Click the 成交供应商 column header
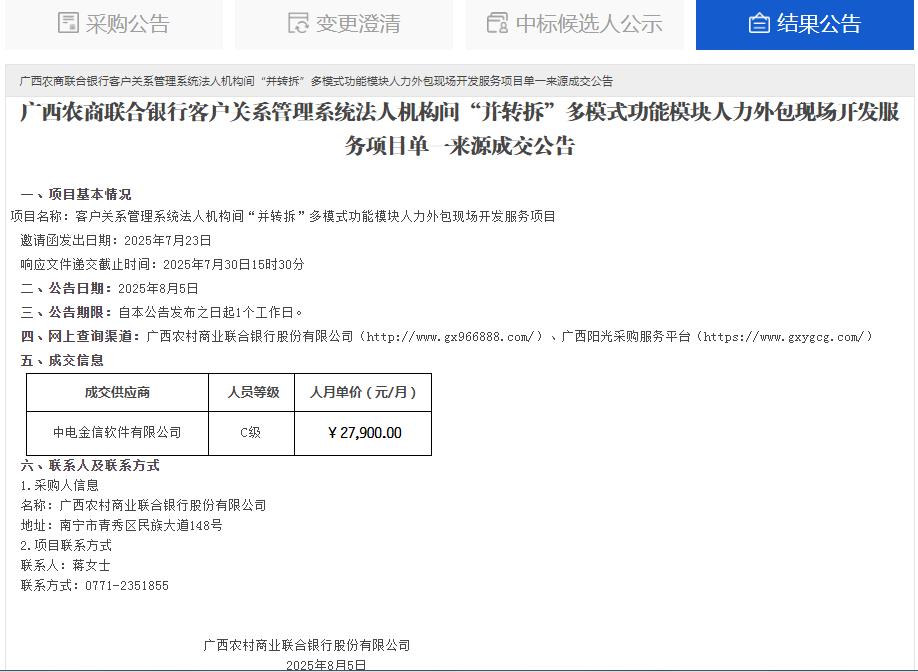 coord(118,392)
